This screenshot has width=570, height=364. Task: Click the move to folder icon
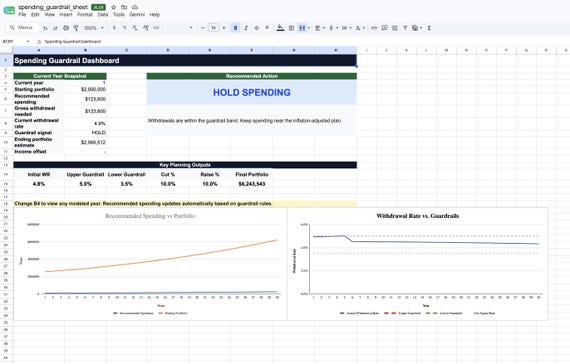coord(124,7)
